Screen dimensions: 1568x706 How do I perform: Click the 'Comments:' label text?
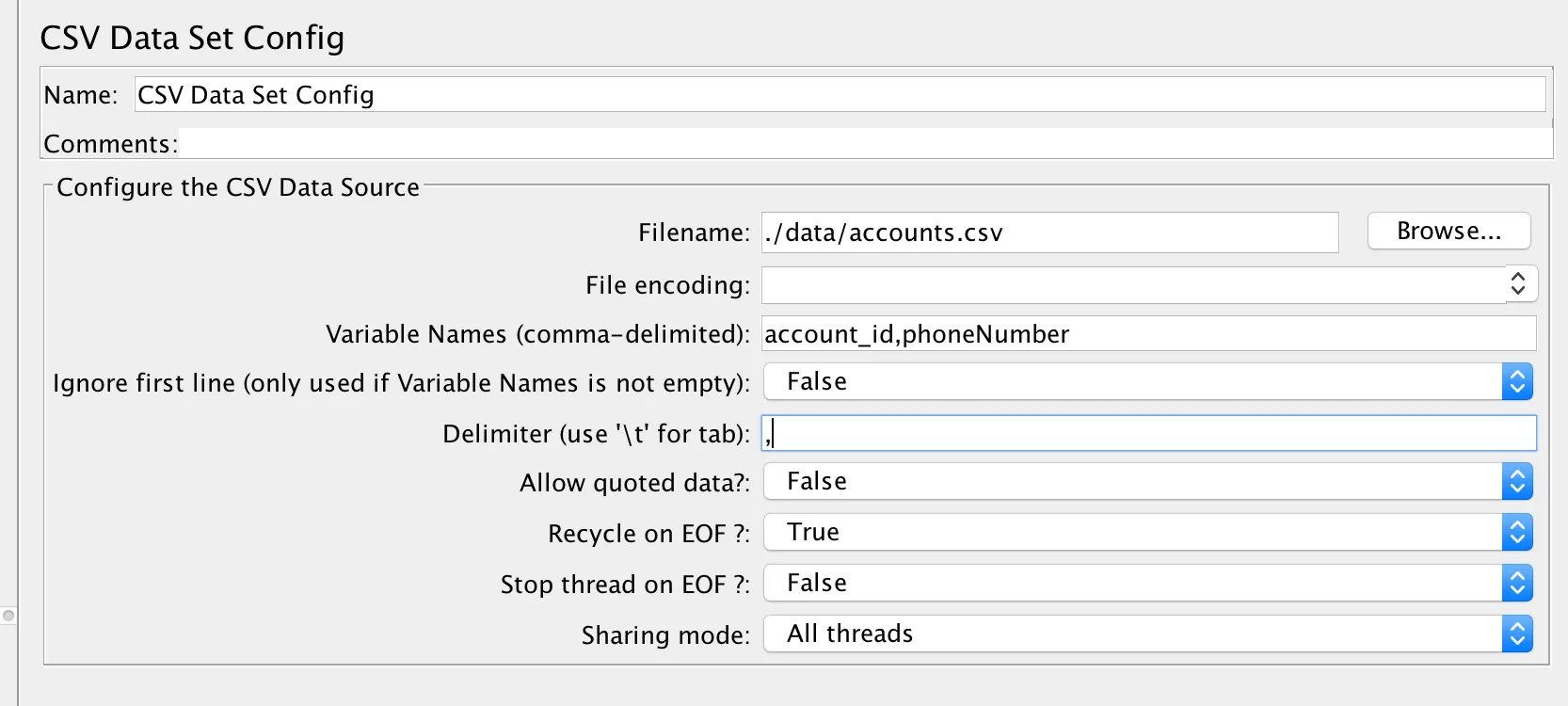coord(110,144)
